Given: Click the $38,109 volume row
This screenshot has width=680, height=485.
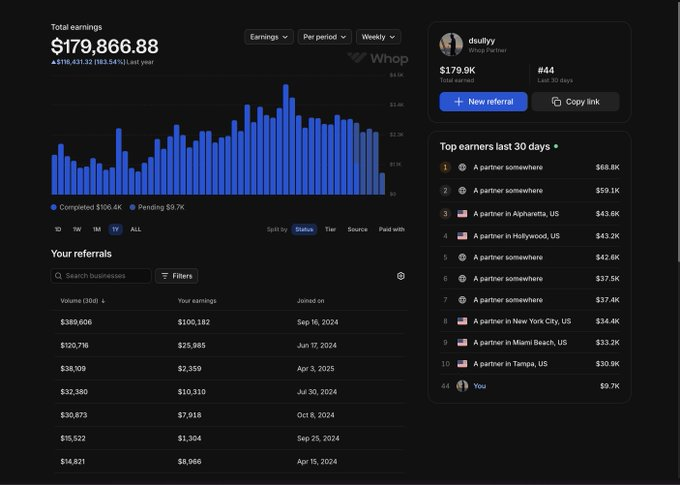Looking at the screenshot, I should point(230,368).
